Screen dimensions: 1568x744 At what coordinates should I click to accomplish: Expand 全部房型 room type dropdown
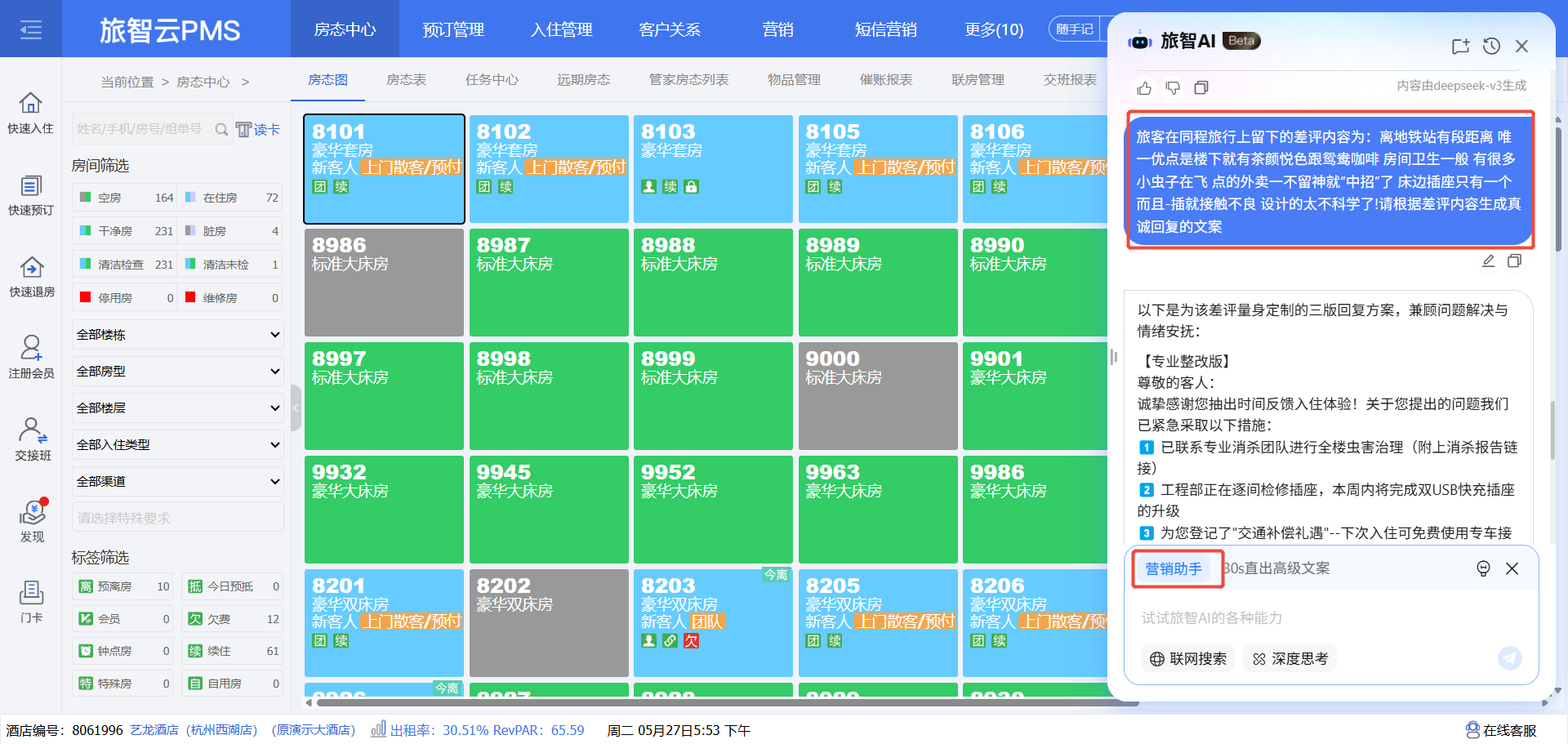177,372
